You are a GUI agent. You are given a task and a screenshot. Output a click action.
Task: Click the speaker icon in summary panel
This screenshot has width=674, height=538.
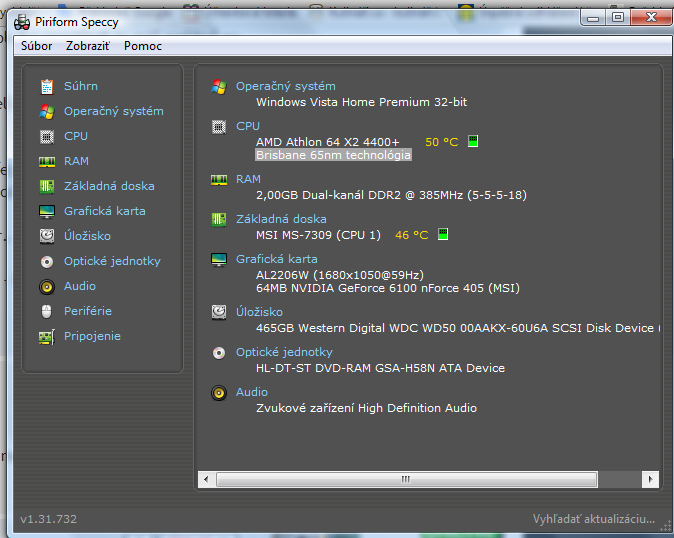tap(219, 393)
